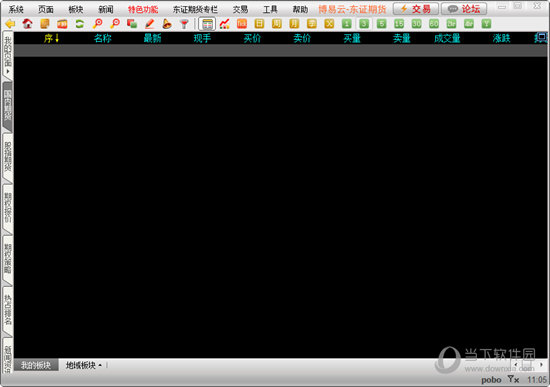Select the 3-minute period icon
This screenshot has height=387, width=550.
[364, 24]
